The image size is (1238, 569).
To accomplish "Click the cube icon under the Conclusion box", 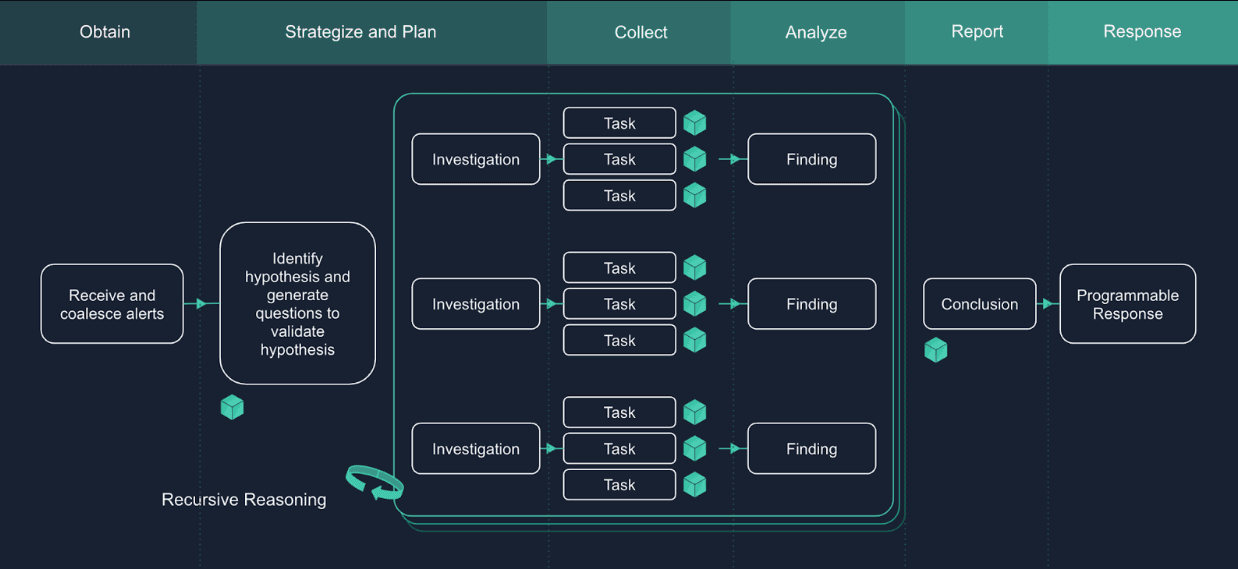I will coord(936,350).
